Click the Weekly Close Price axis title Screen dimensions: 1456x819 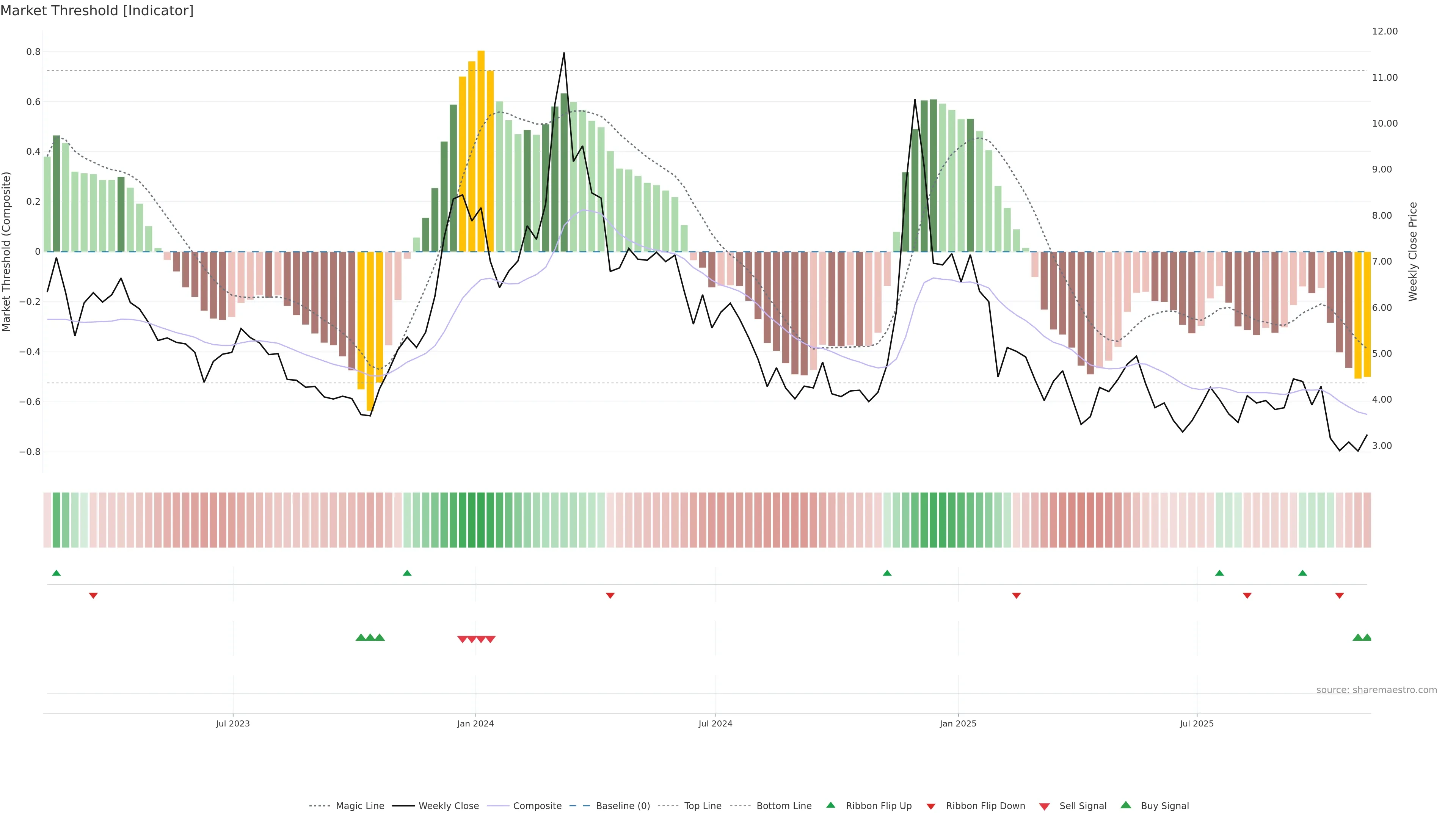[x=1412, y=251]
